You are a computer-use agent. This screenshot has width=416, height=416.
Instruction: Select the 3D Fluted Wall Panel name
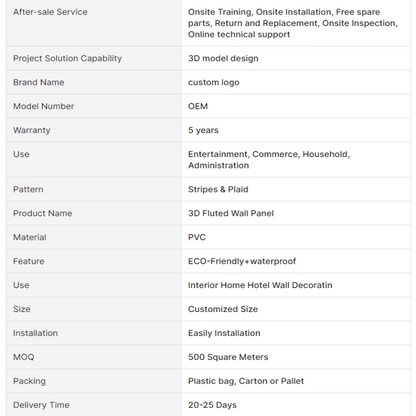231,213
